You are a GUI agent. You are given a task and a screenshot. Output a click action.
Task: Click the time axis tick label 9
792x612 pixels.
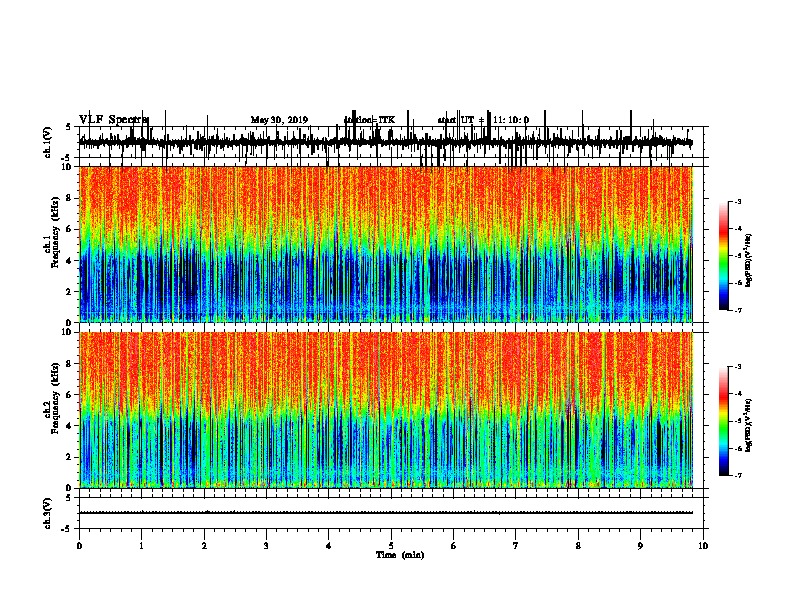pos(641,546)
